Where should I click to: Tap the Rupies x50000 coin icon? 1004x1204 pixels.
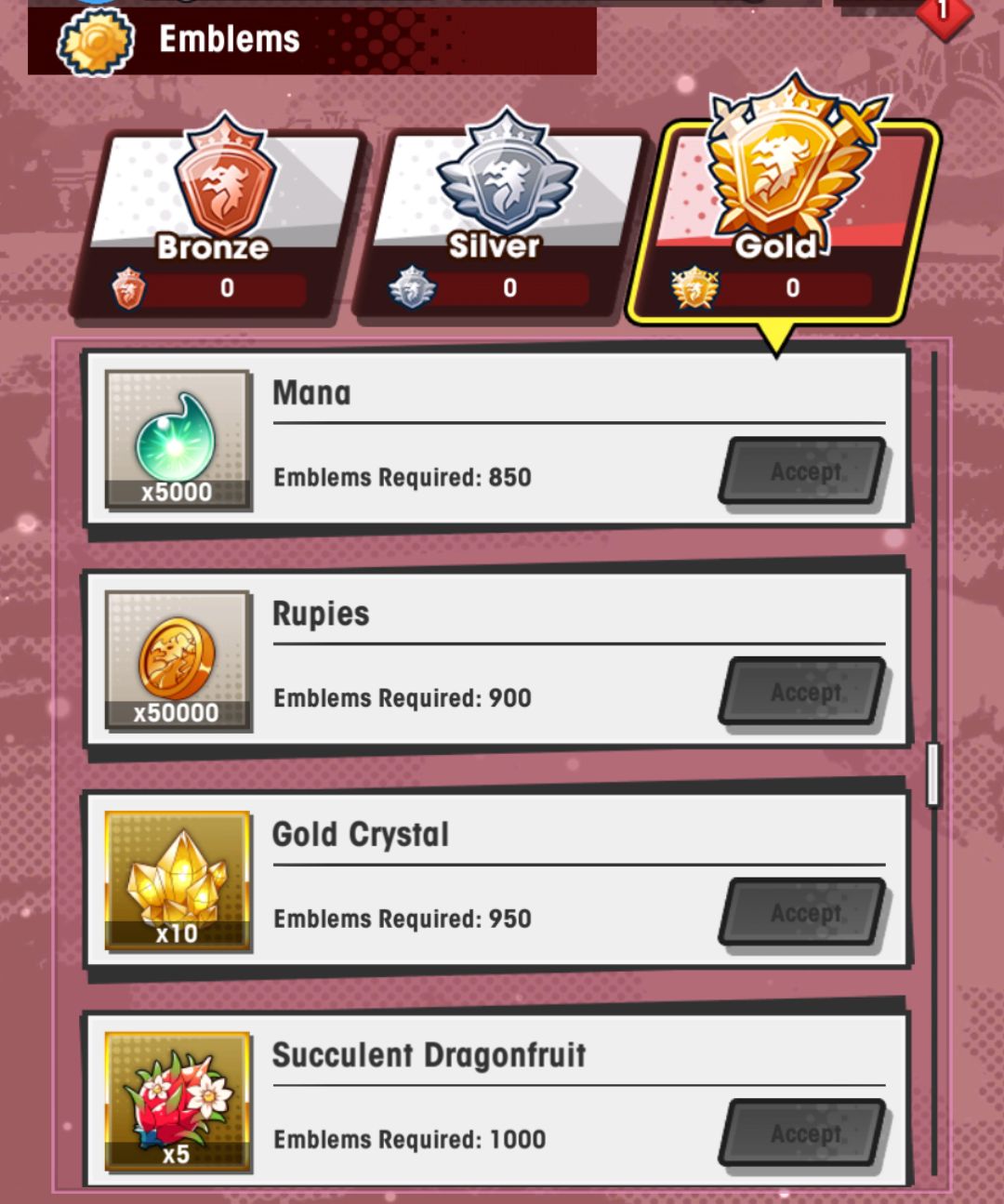tap(178, 660)
